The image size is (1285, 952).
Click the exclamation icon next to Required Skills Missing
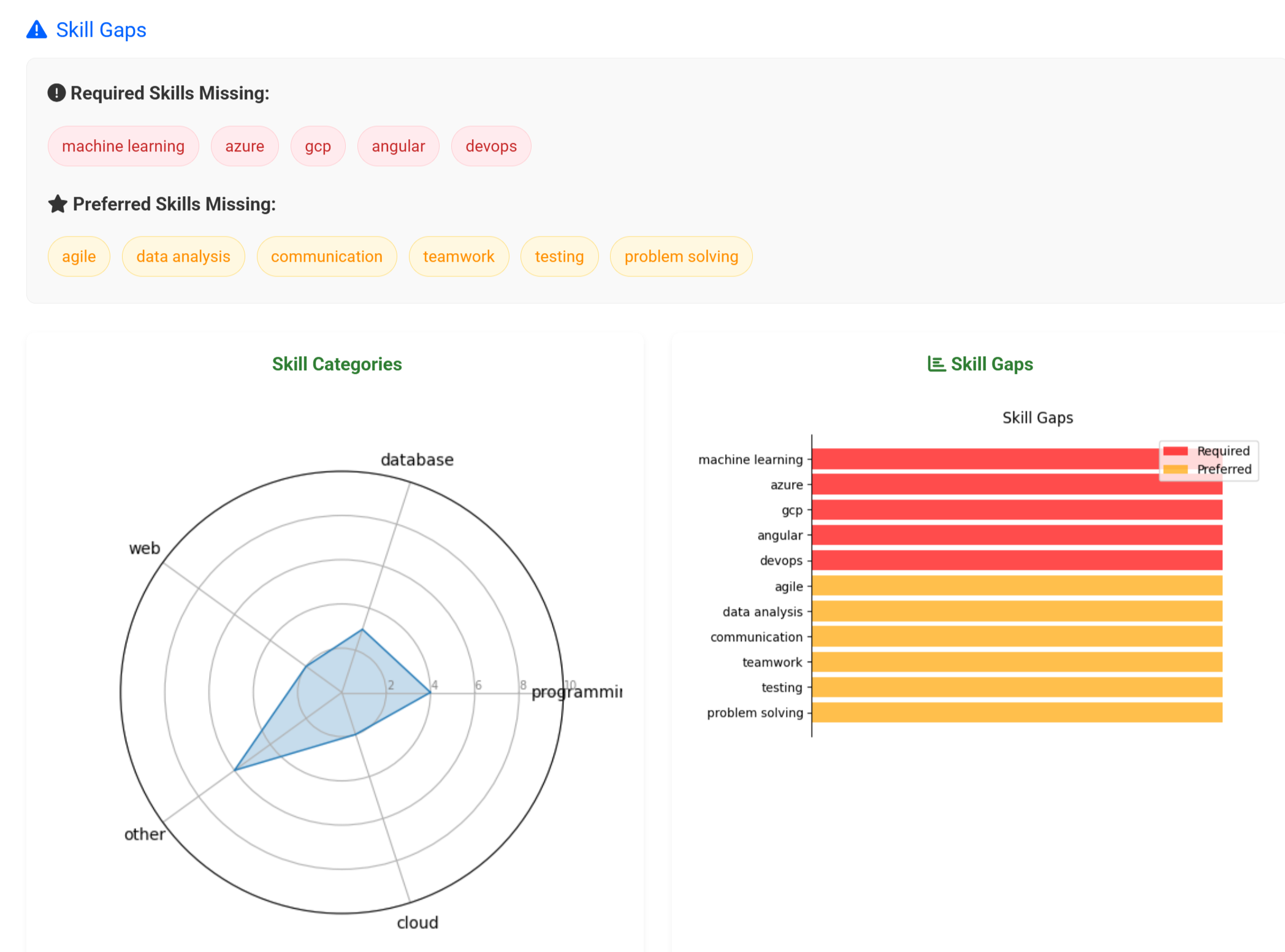coord(56,93)
